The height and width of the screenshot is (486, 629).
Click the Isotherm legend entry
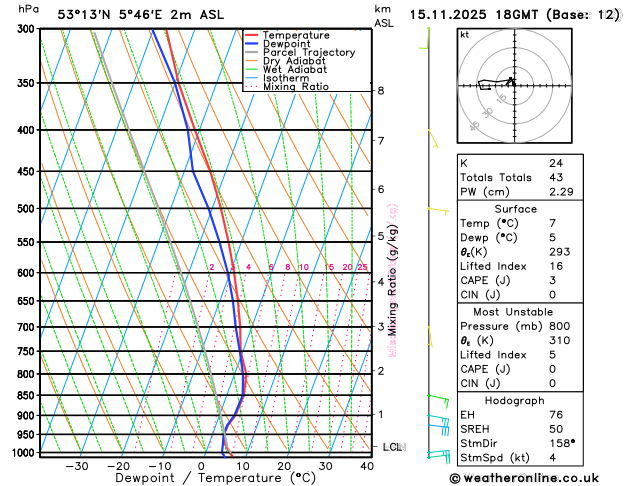point(277,78)
